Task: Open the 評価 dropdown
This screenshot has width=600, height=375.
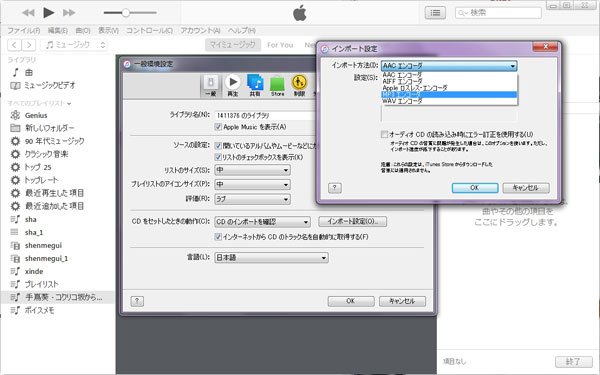Action: pyautogui.click(x=252, y=199)
